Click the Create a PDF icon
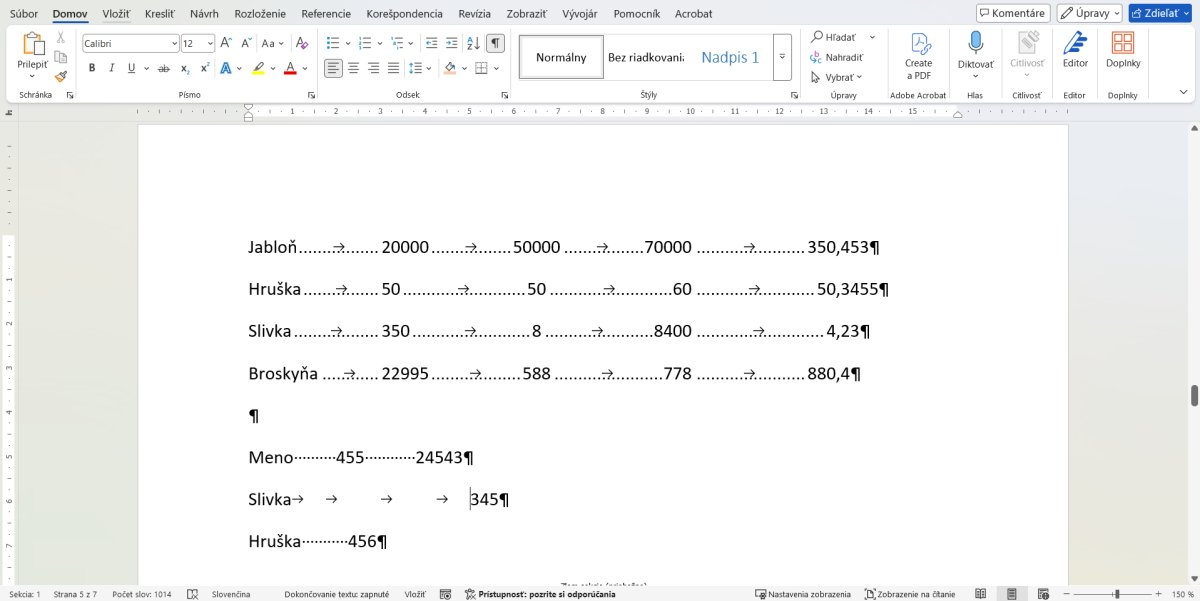The width and height of the screenshot is (1200, 601). [918, 45]
